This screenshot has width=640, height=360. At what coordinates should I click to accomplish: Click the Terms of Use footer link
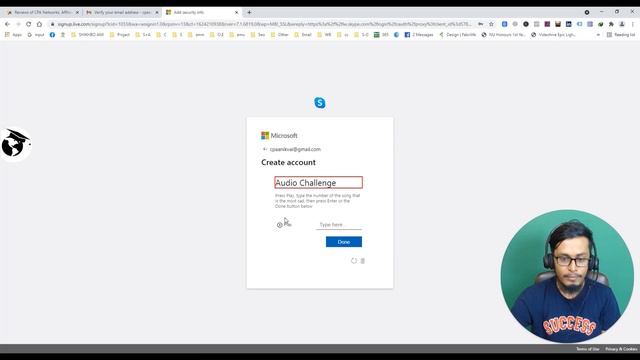[588, 349]
